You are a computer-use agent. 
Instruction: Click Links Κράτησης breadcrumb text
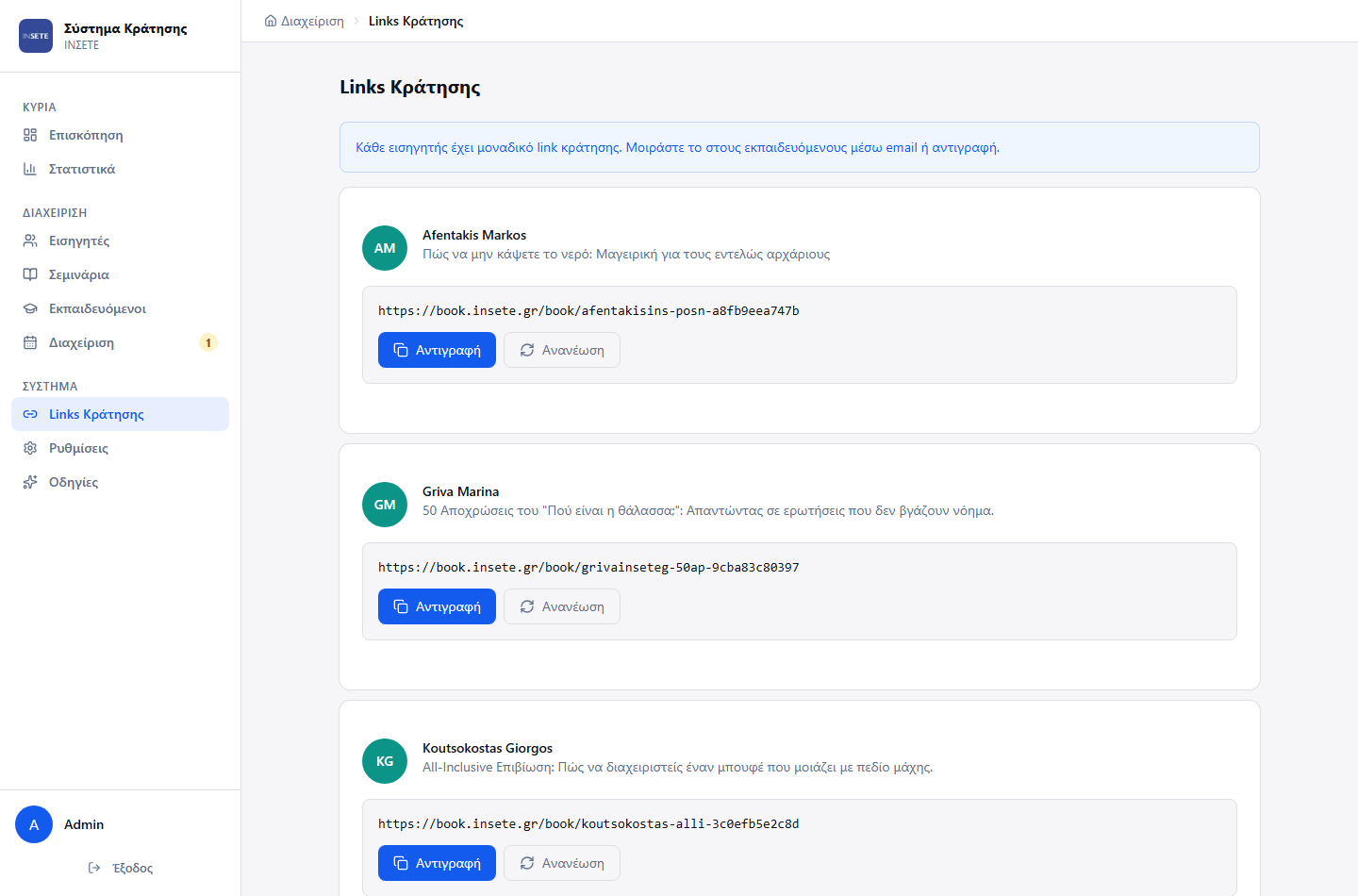pos(416,21)
